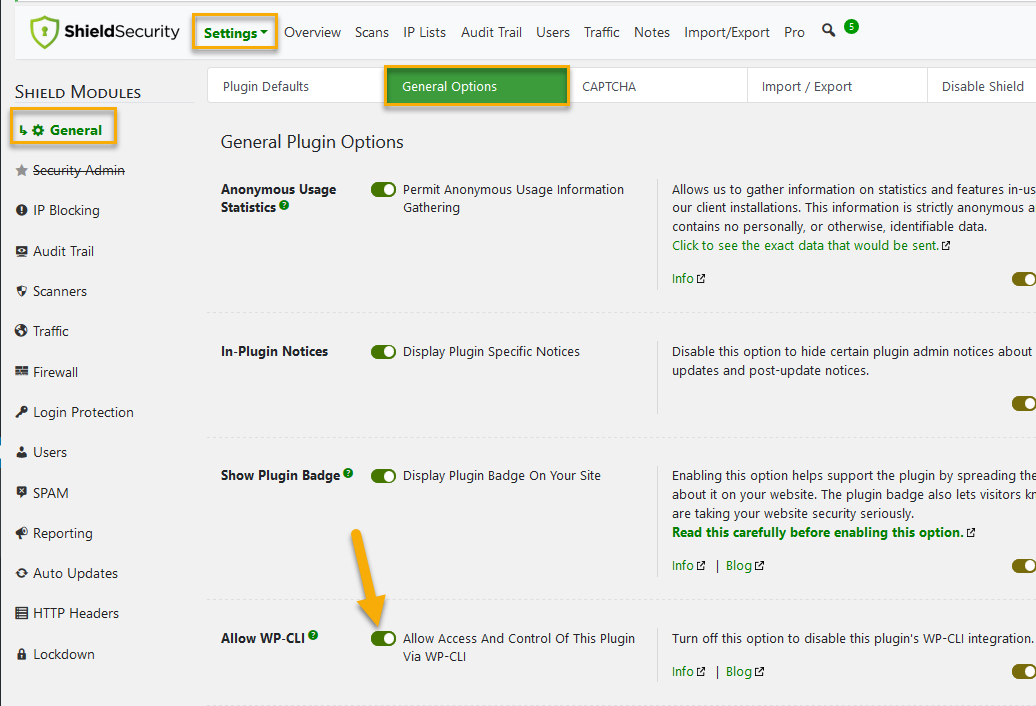The width and height of the screenshot is (1036, 706).
Task: Click the SPAM sidebar icon
Action: (21, 493)
